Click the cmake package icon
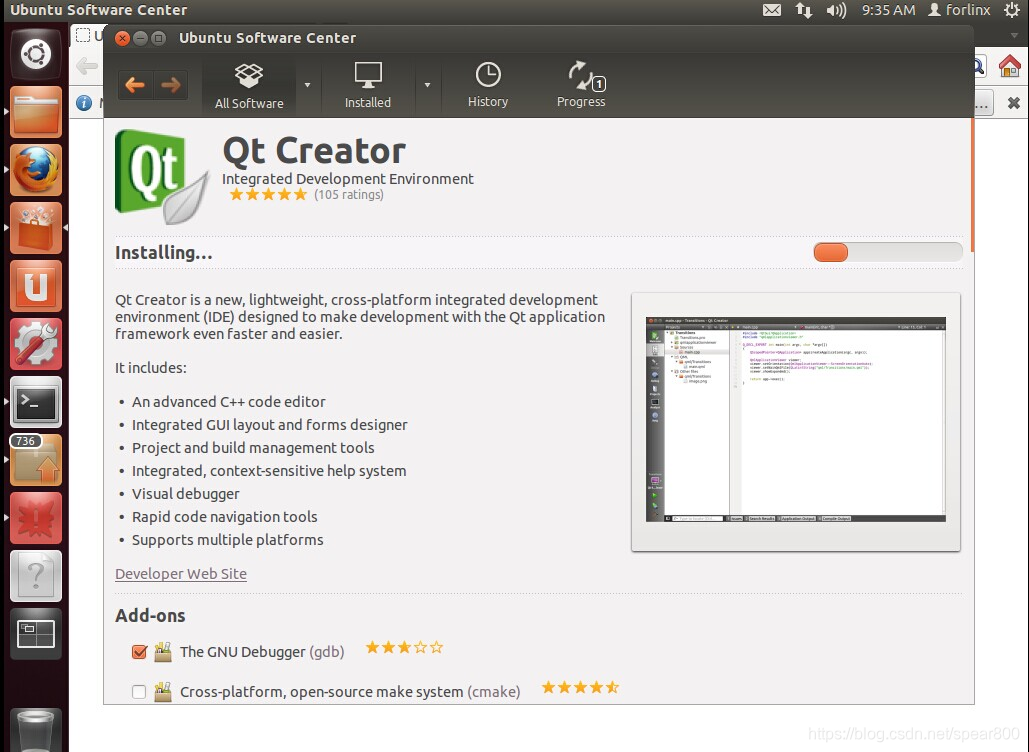Image resolution: width=1029 pixels, height=752 pixels. (163, 692)
